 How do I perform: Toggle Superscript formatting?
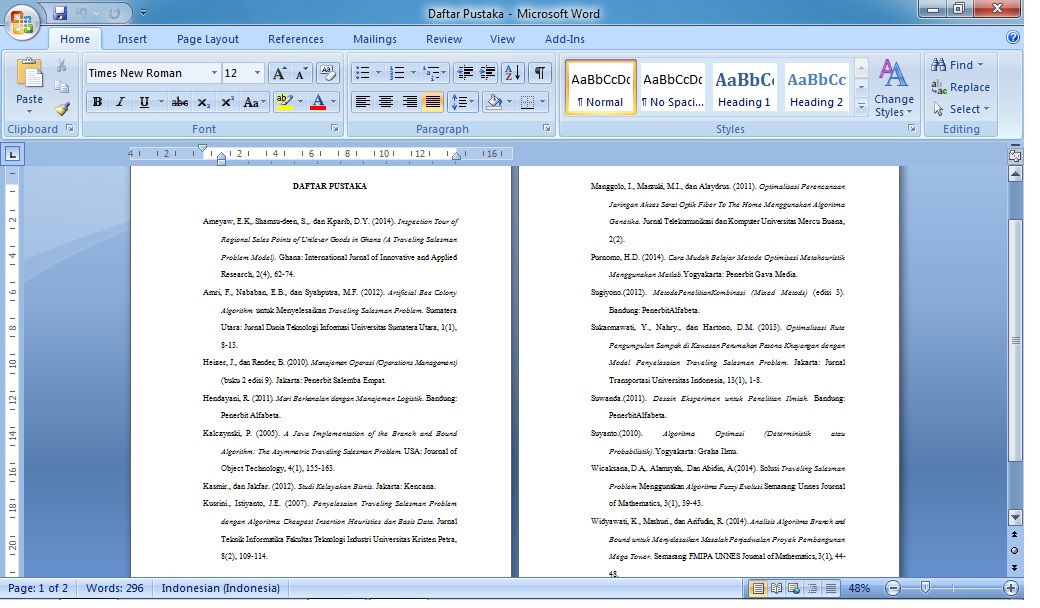point(227,102)
